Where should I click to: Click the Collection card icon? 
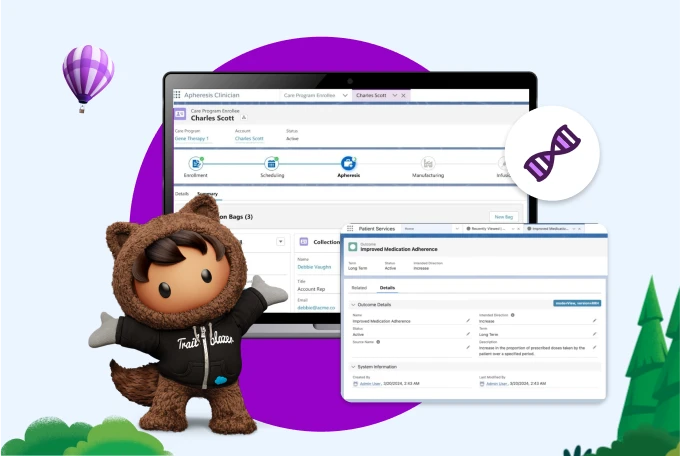(304, 242)
